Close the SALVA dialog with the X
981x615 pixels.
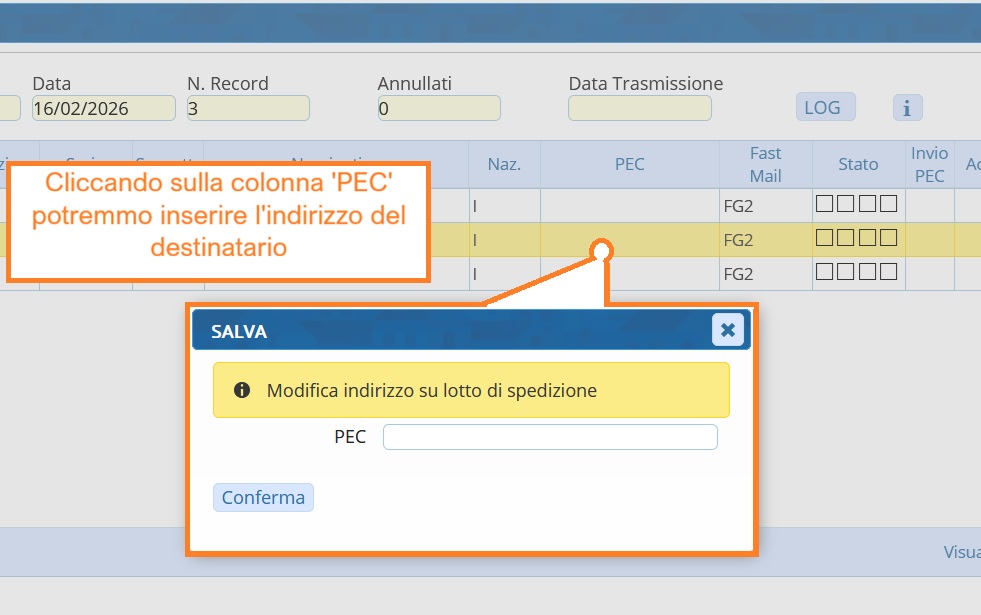(x=727, y=330)
